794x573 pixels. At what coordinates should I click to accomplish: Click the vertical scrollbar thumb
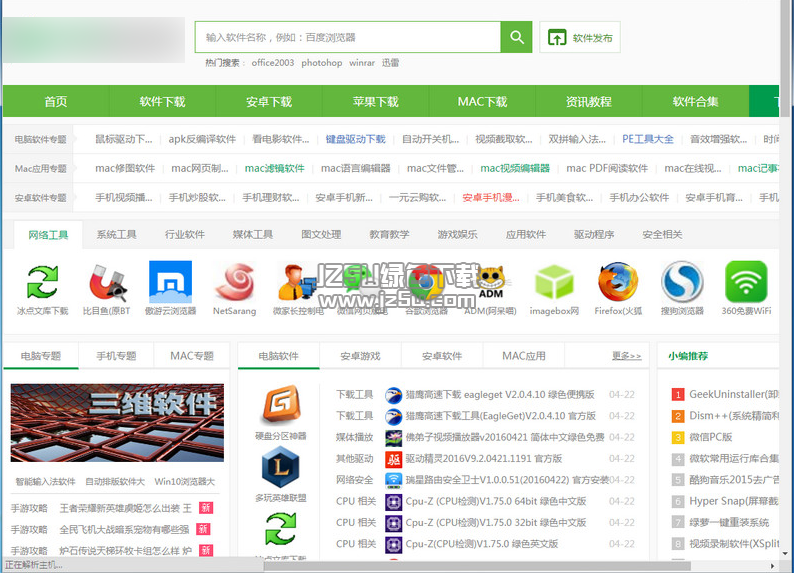point(785,58)
